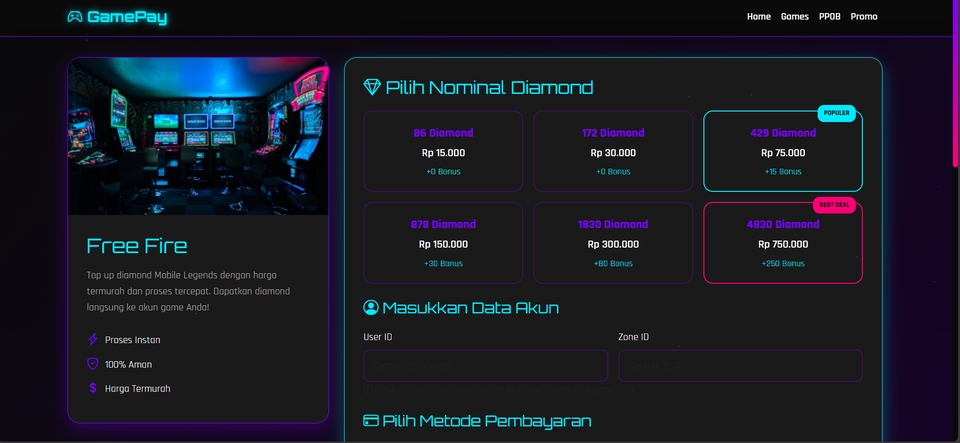
Task: Click the dollar icon next to Harga Termurah
Action: [93, 388]
